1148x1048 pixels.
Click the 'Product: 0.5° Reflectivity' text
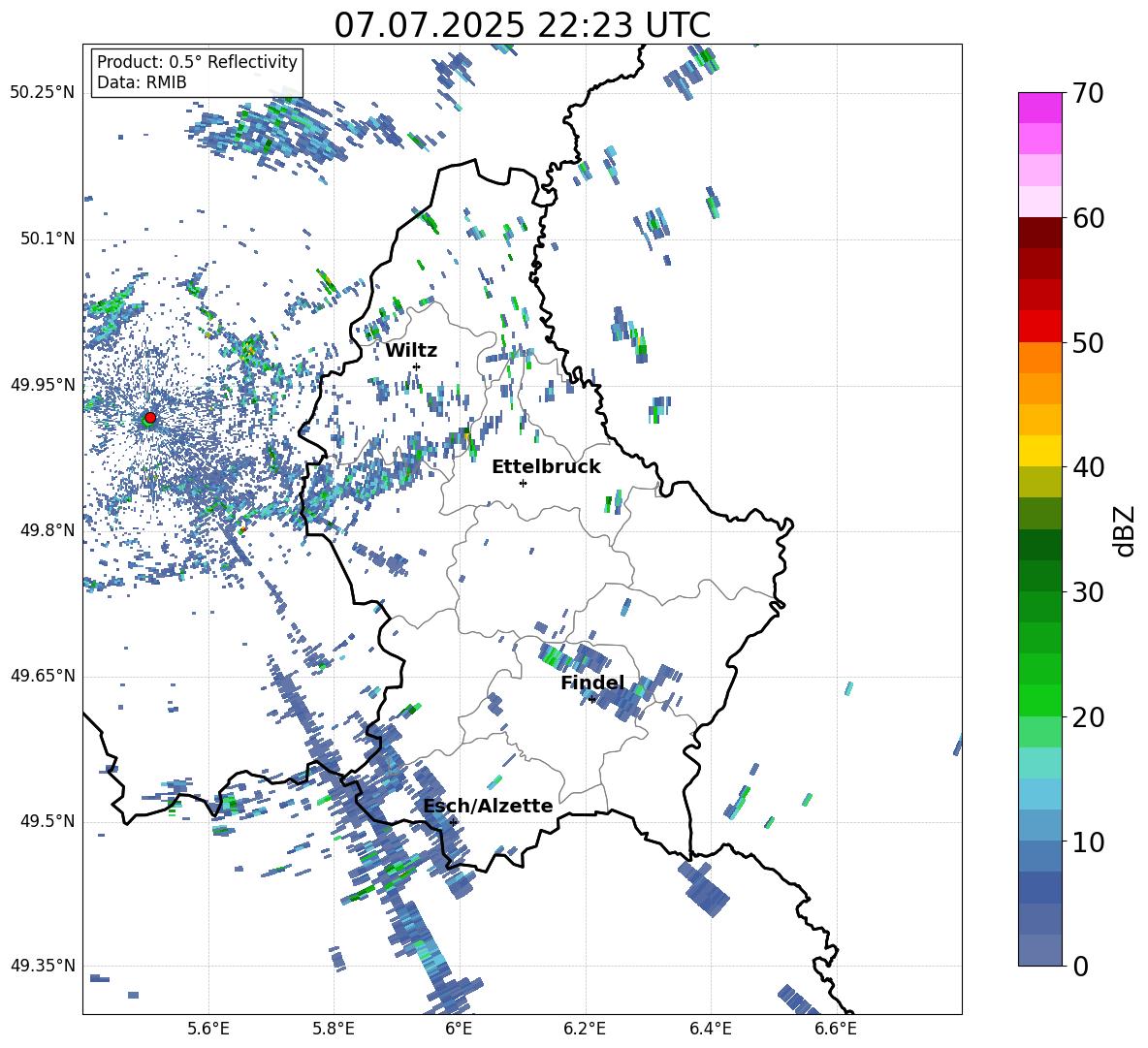coord(197,61)
